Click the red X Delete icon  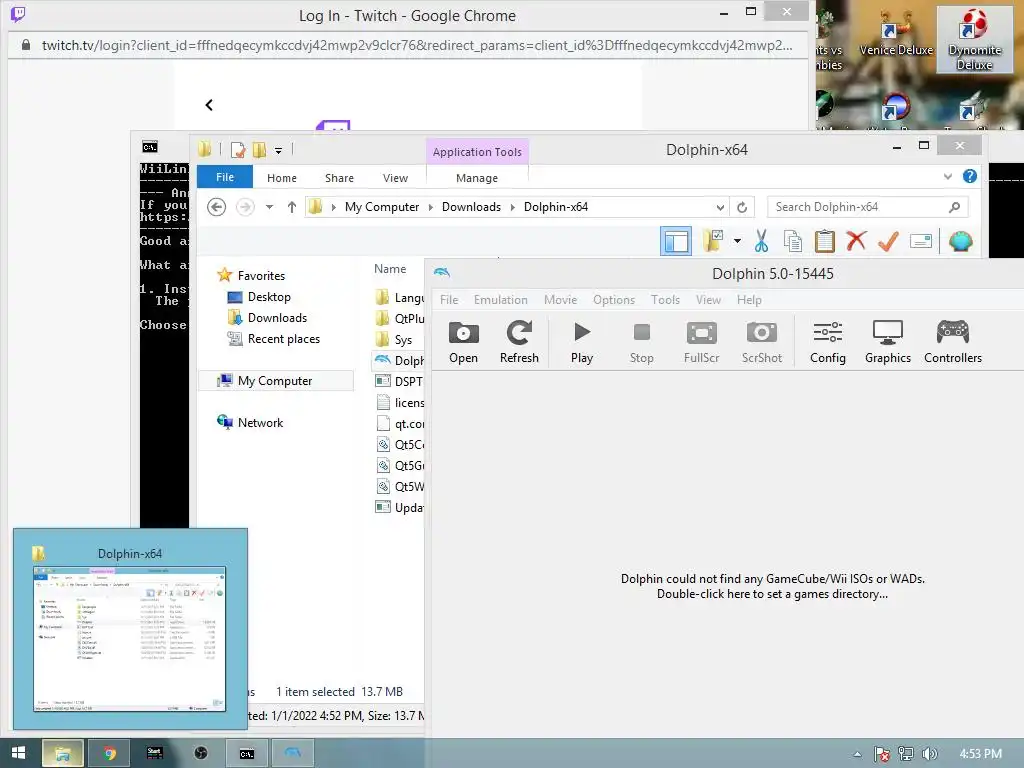click(856, 241)
